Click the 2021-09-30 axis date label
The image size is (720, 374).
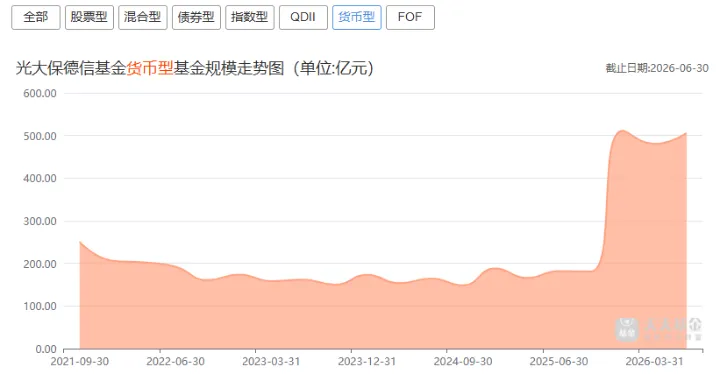coord(79,362)
